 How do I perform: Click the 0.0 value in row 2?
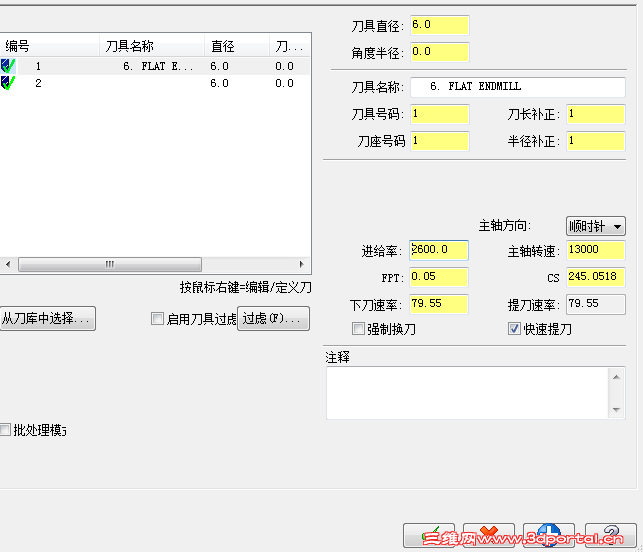pos(284,83)
